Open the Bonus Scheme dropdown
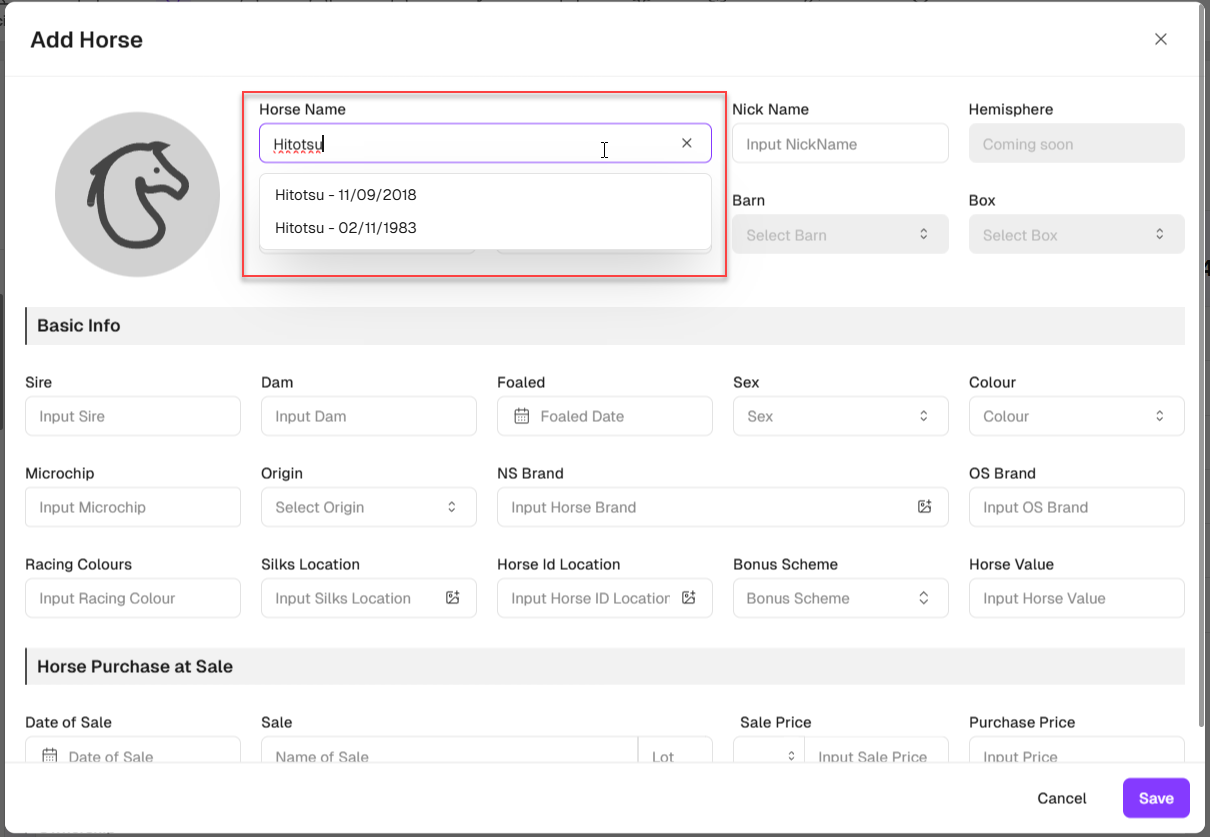Viewport: 1210px width, 837px height. [x=840, y=598]
